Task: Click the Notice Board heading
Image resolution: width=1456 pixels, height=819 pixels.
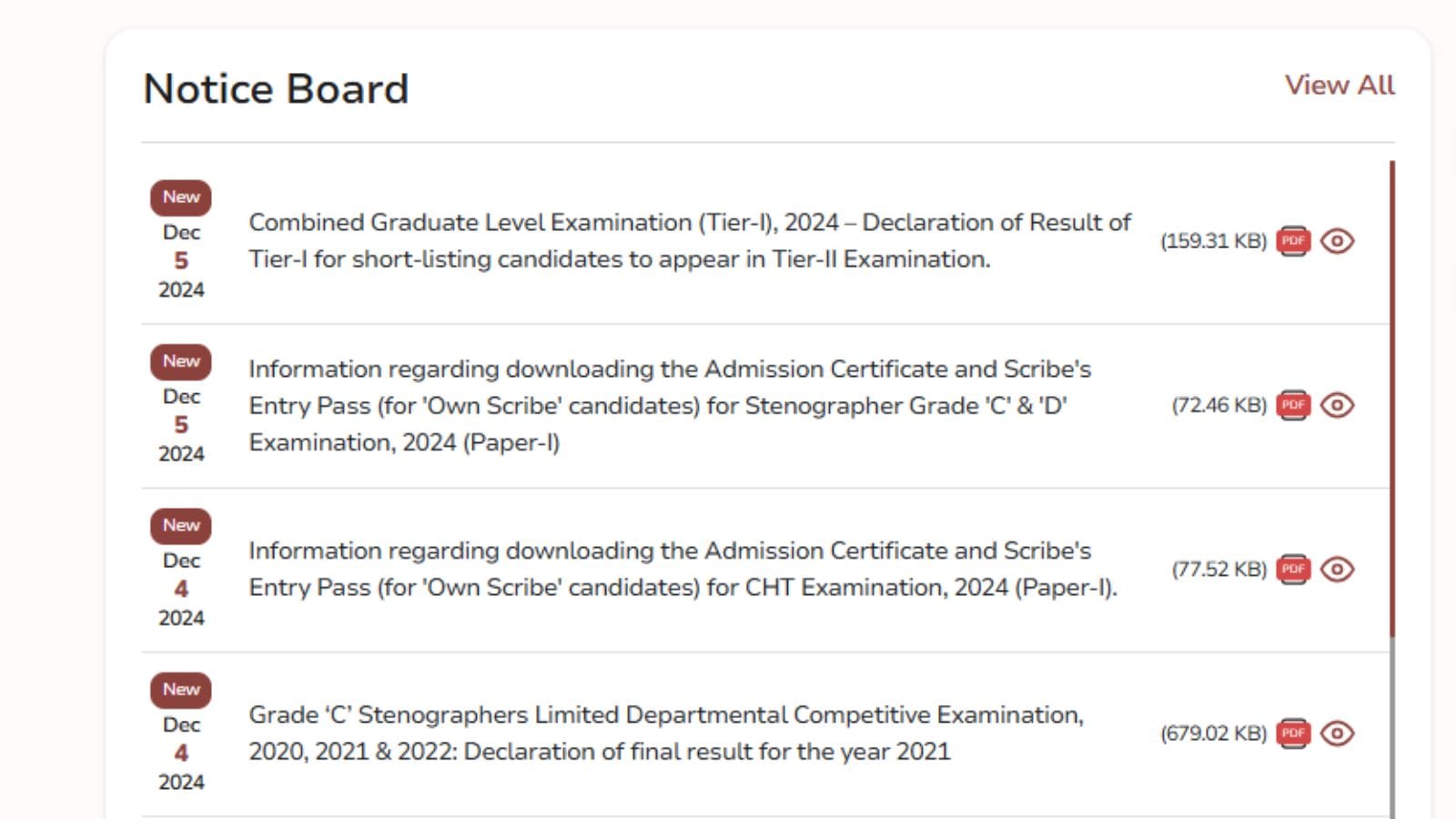Action: [x=275, y=87]
